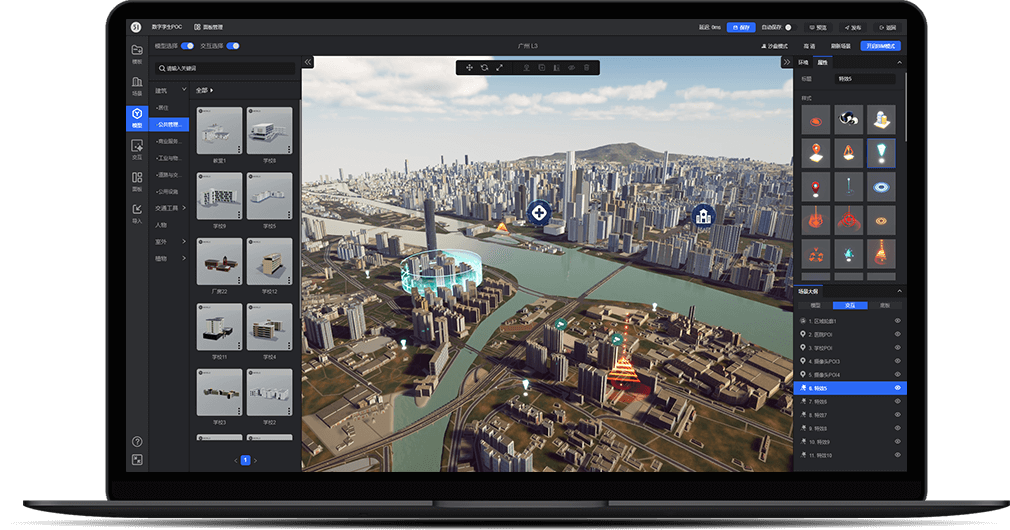Collapse the right properties panel with double arrow
The height and width of the screenshot is (530, 1010).
click(x=787, y=62)
